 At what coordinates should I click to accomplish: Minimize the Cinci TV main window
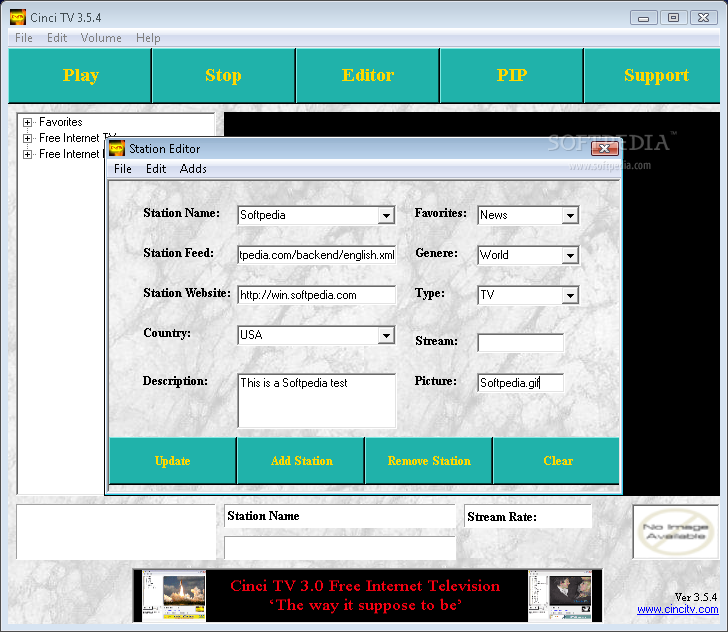point(643,18)
